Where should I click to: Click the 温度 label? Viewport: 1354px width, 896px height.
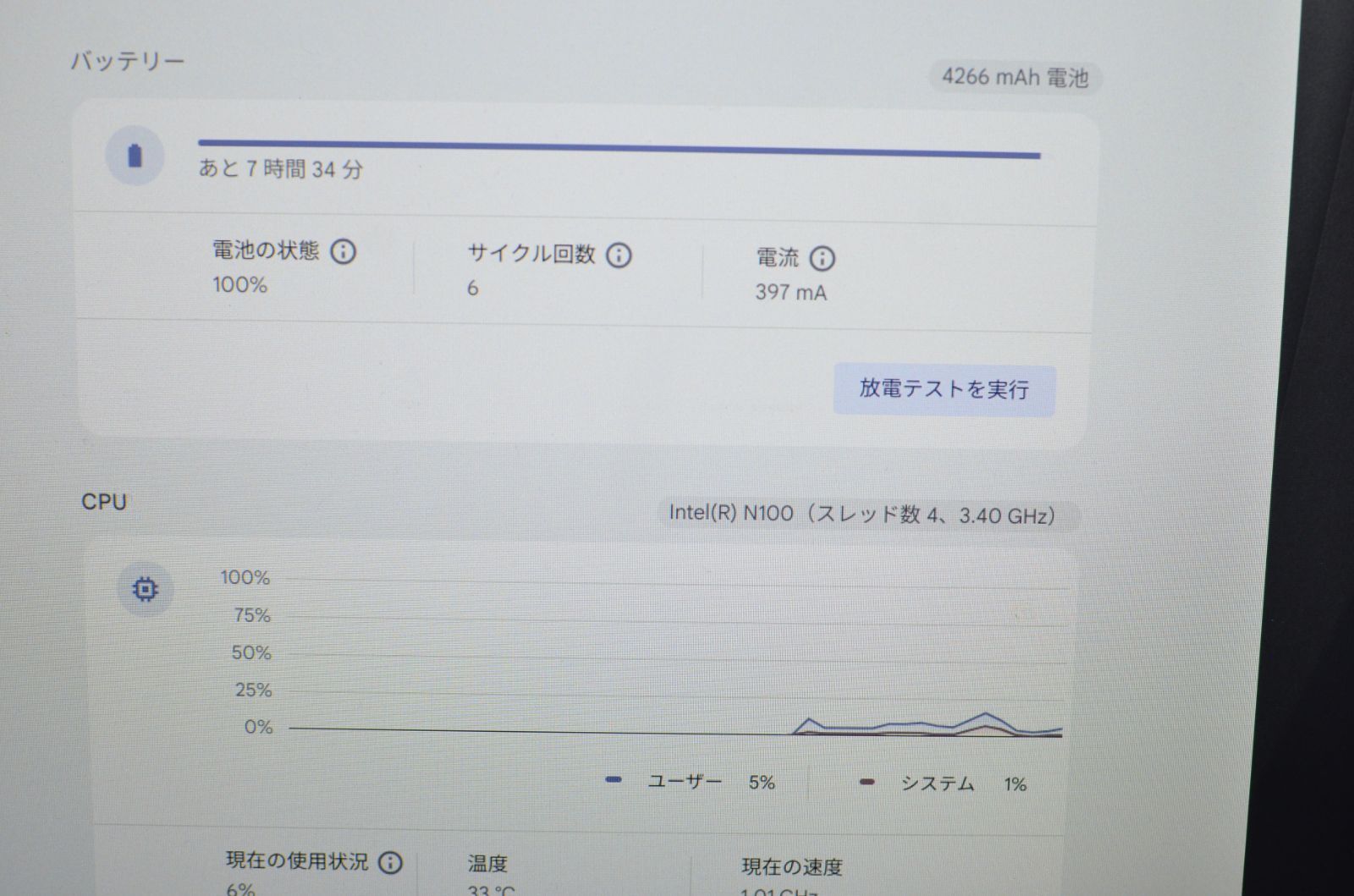pyautogui.click(x=487, y=863)
